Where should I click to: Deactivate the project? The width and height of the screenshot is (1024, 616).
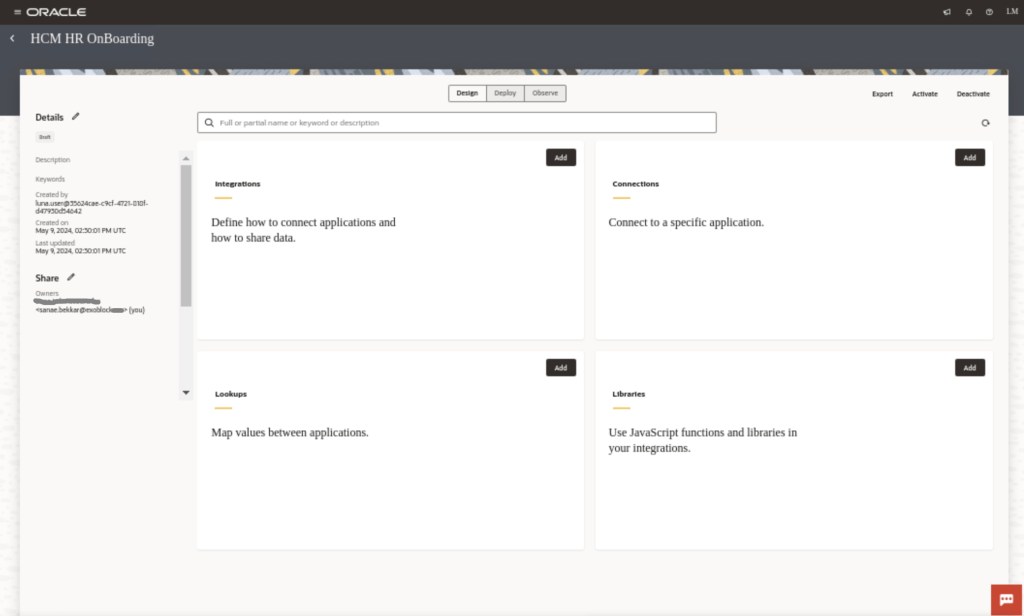pyautogui.click(x=972, y=94)
